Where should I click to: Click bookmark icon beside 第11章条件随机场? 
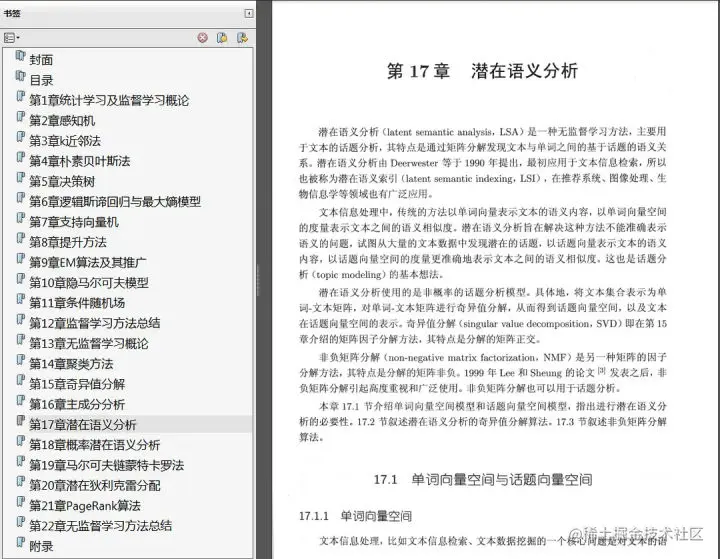20,299
